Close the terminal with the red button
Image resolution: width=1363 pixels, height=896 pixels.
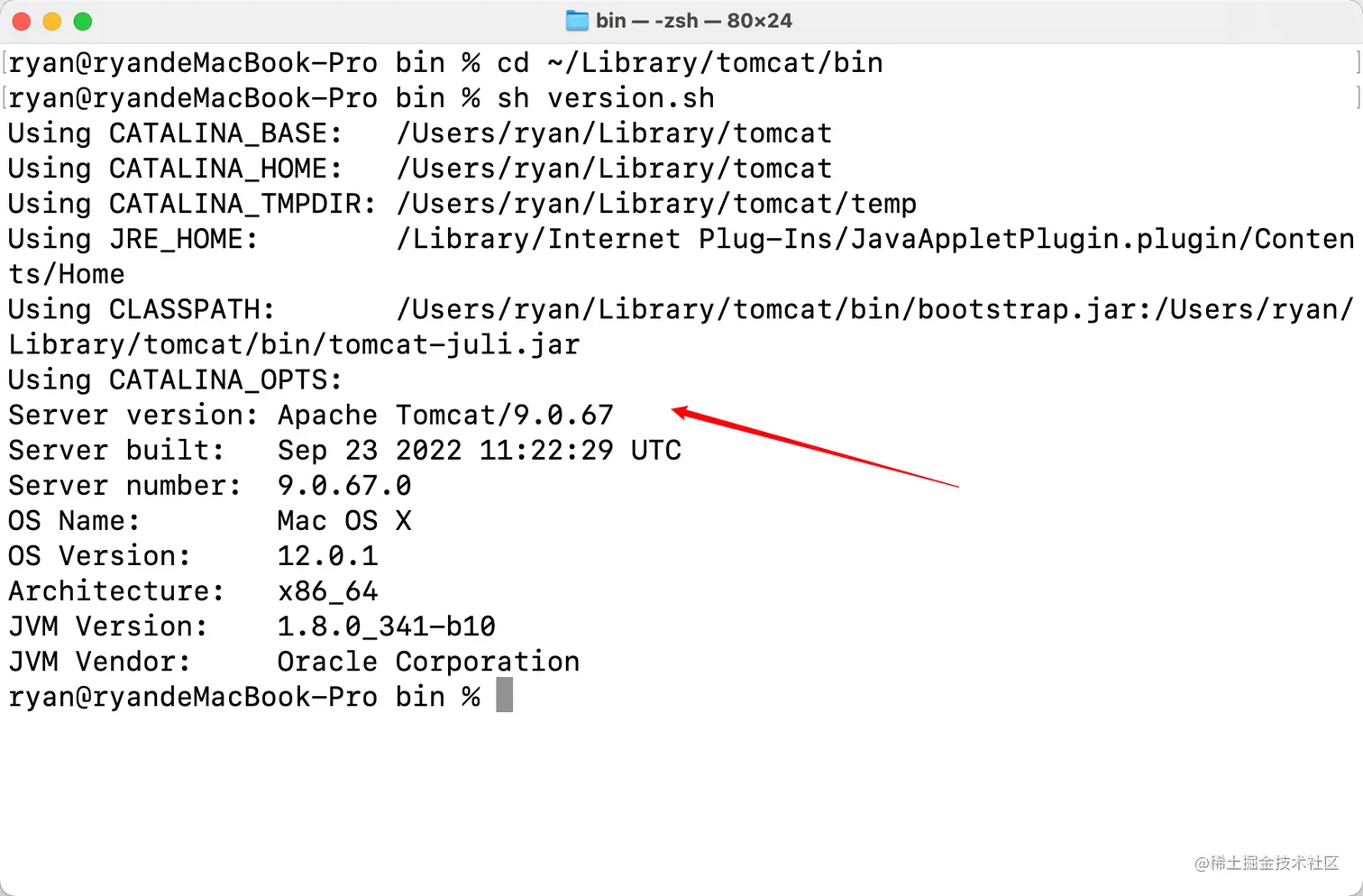tap(22, 21)
